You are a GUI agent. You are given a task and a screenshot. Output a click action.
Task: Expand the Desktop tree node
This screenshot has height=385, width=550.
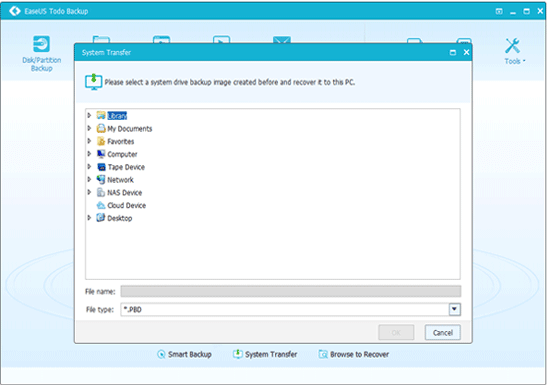coord(89,218)
